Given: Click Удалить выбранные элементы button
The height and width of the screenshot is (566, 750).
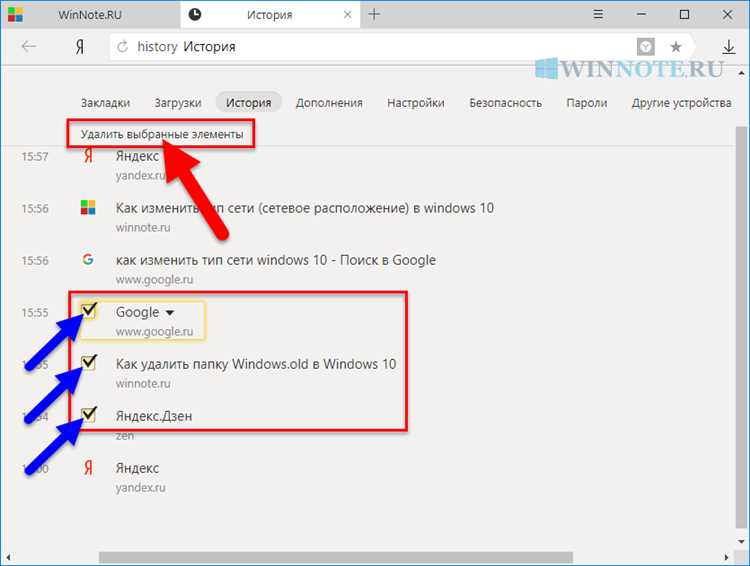Looking at the screenshot, I should click(161, 134).
